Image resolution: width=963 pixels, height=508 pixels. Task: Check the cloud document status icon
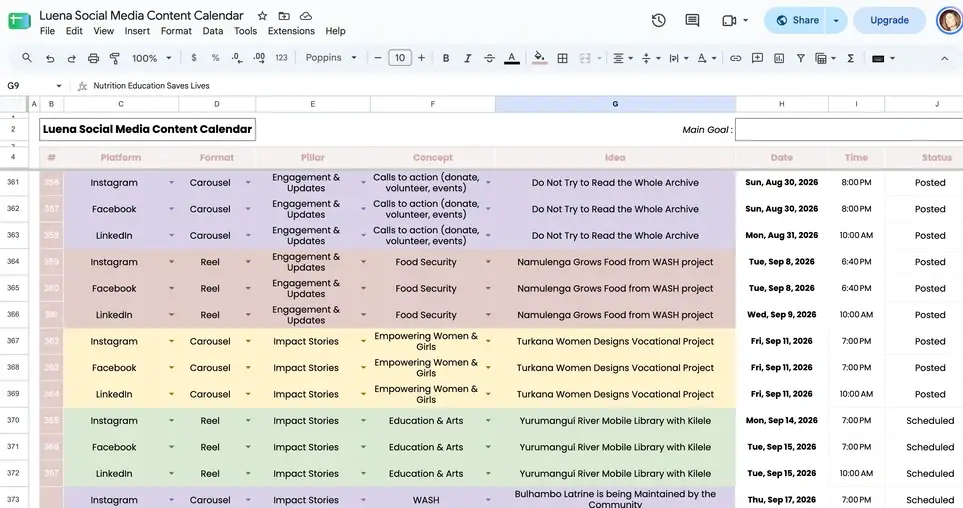coord(305,16)
